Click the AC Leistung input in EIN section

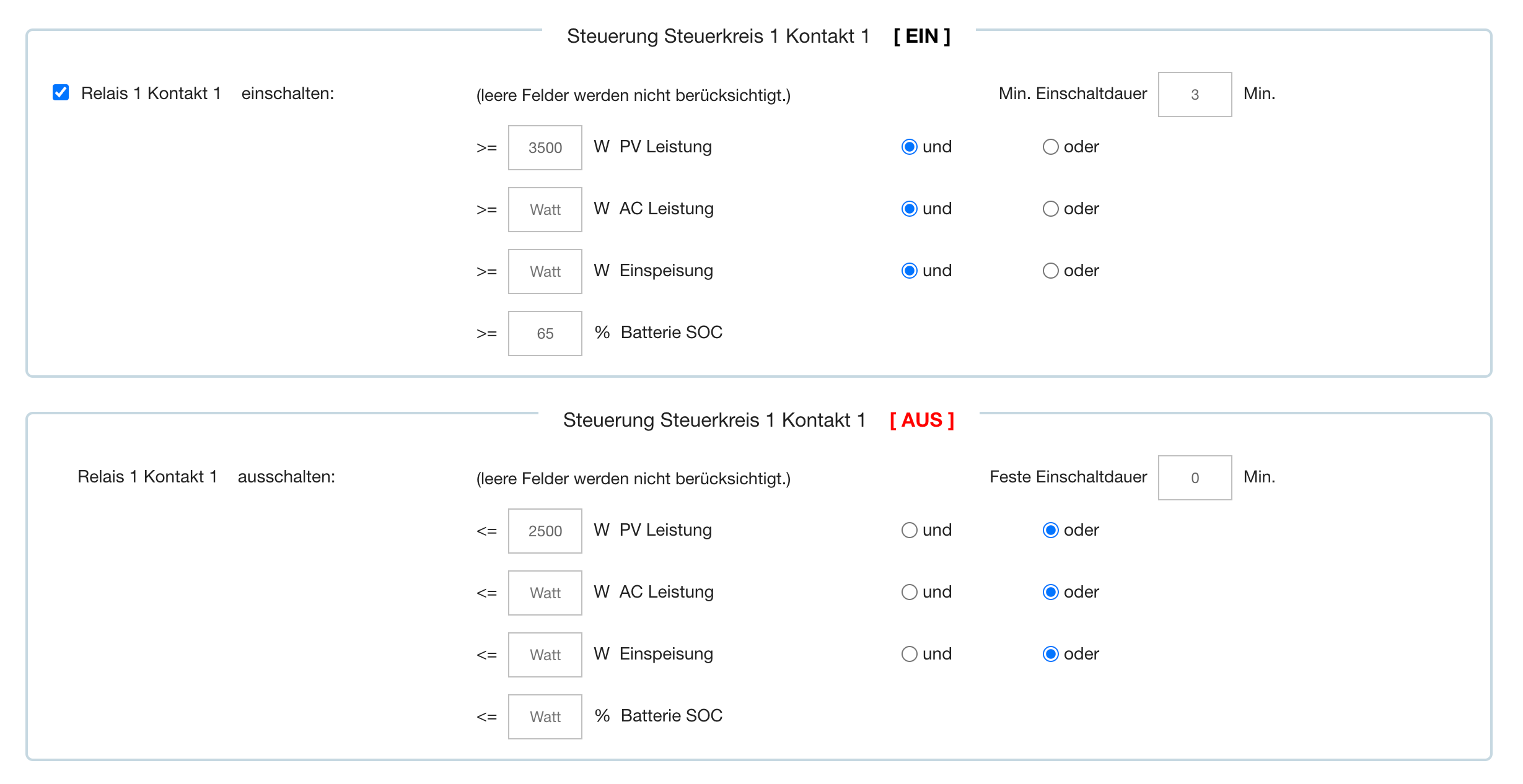545,209
